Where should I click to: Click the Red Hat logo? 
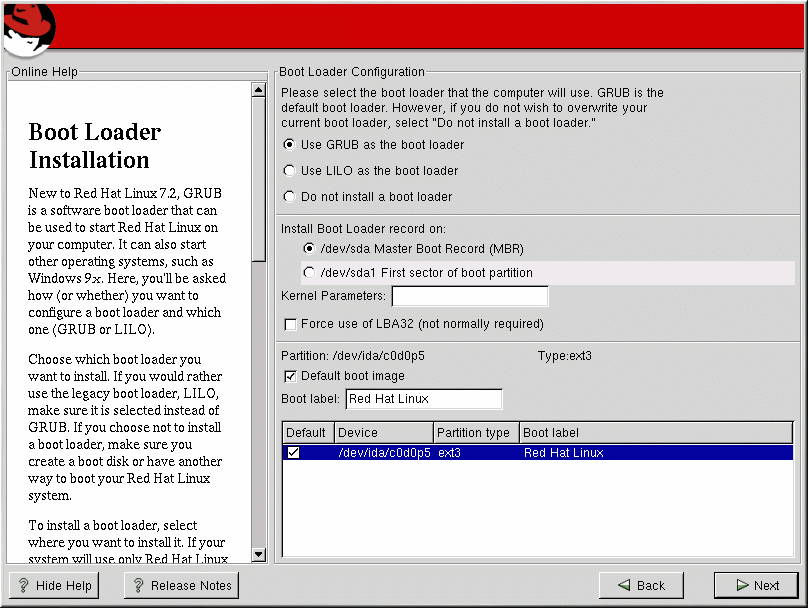(29, 29)
